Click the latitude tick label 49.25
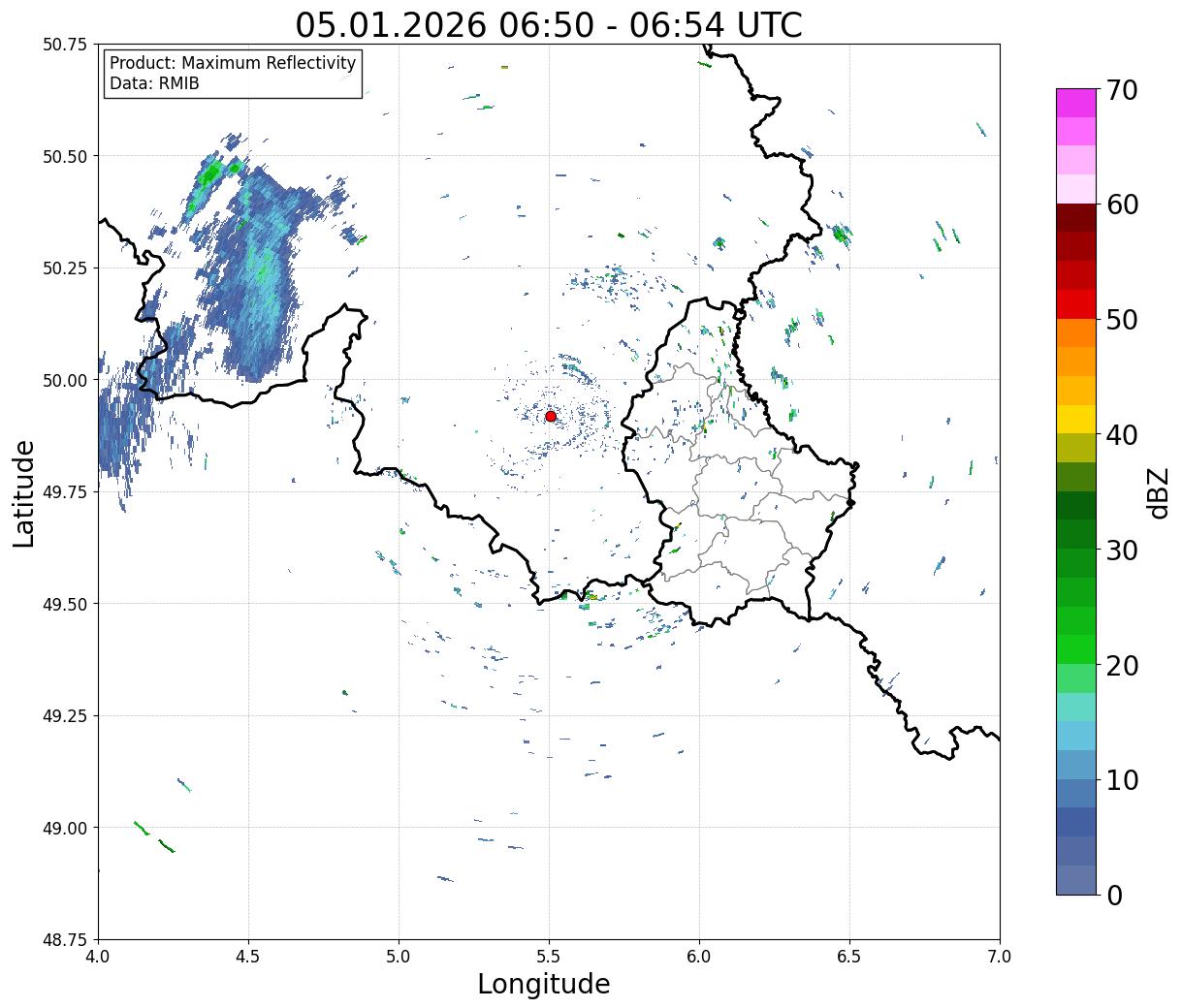The image size is (1182, 1008). 64,716
